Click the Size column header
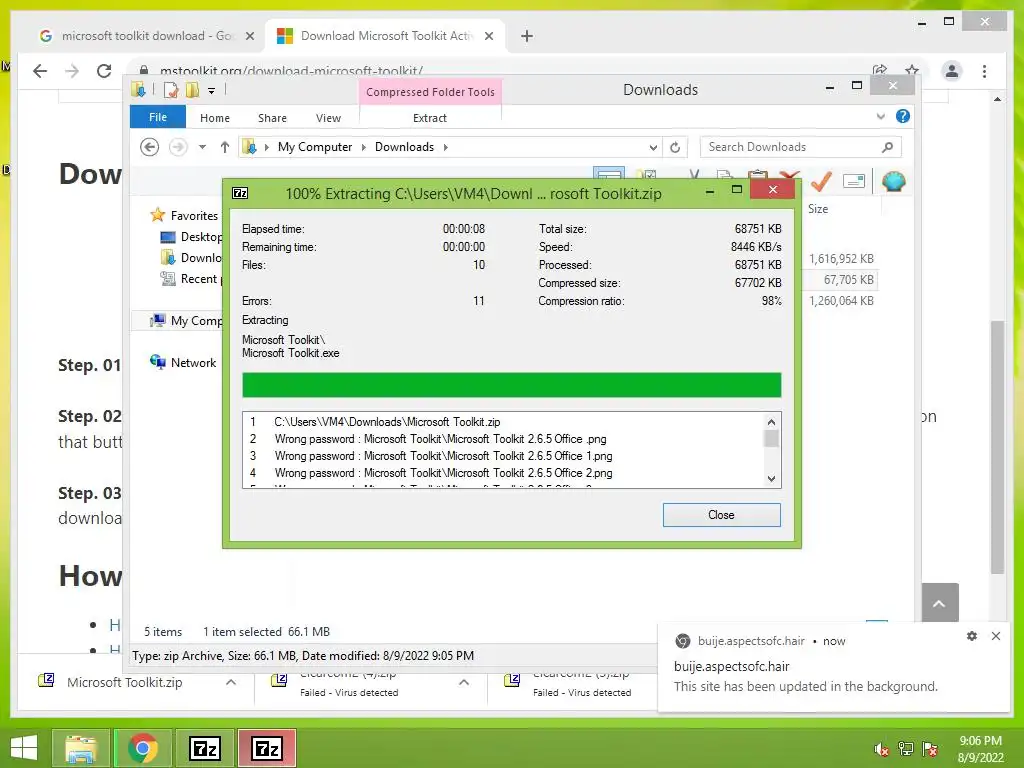The width and height of the screenshot is (1024, 768). [818, 209]
